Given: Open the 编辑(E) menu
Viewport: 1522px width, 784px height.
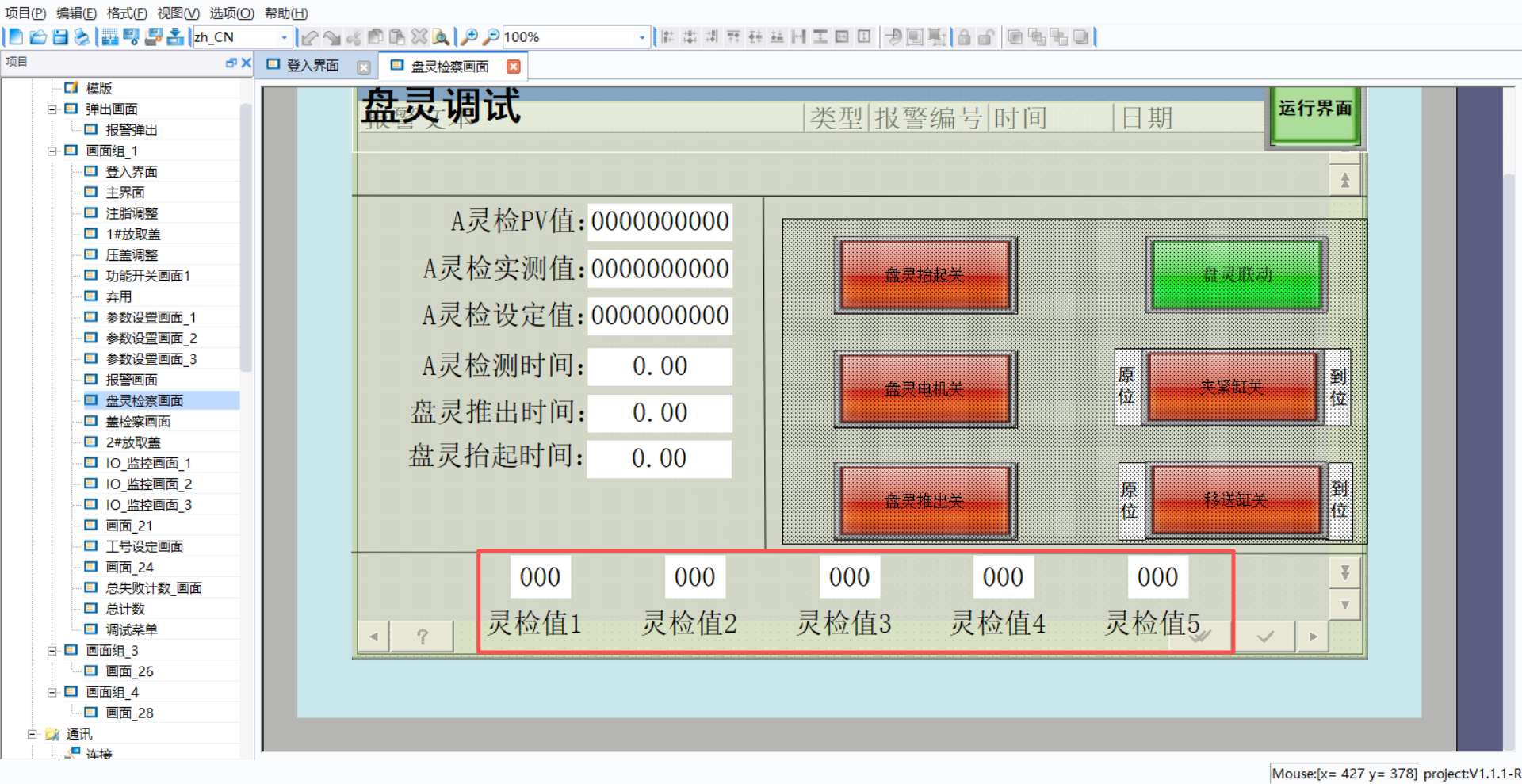Looking at the screenshot, I should click(x=76, y=13).
